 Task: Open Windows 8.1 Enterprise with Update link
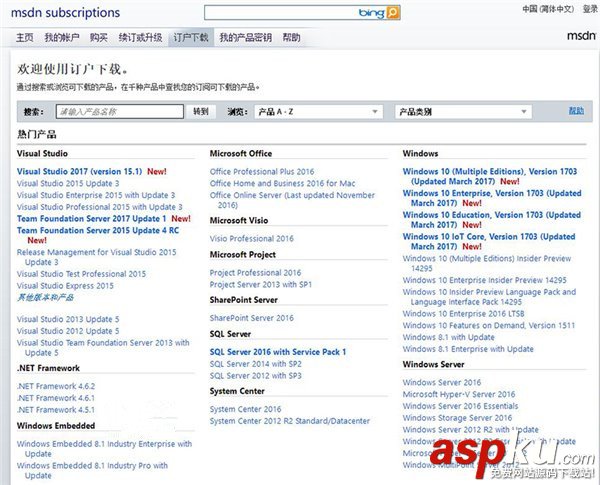click(468, 349)
